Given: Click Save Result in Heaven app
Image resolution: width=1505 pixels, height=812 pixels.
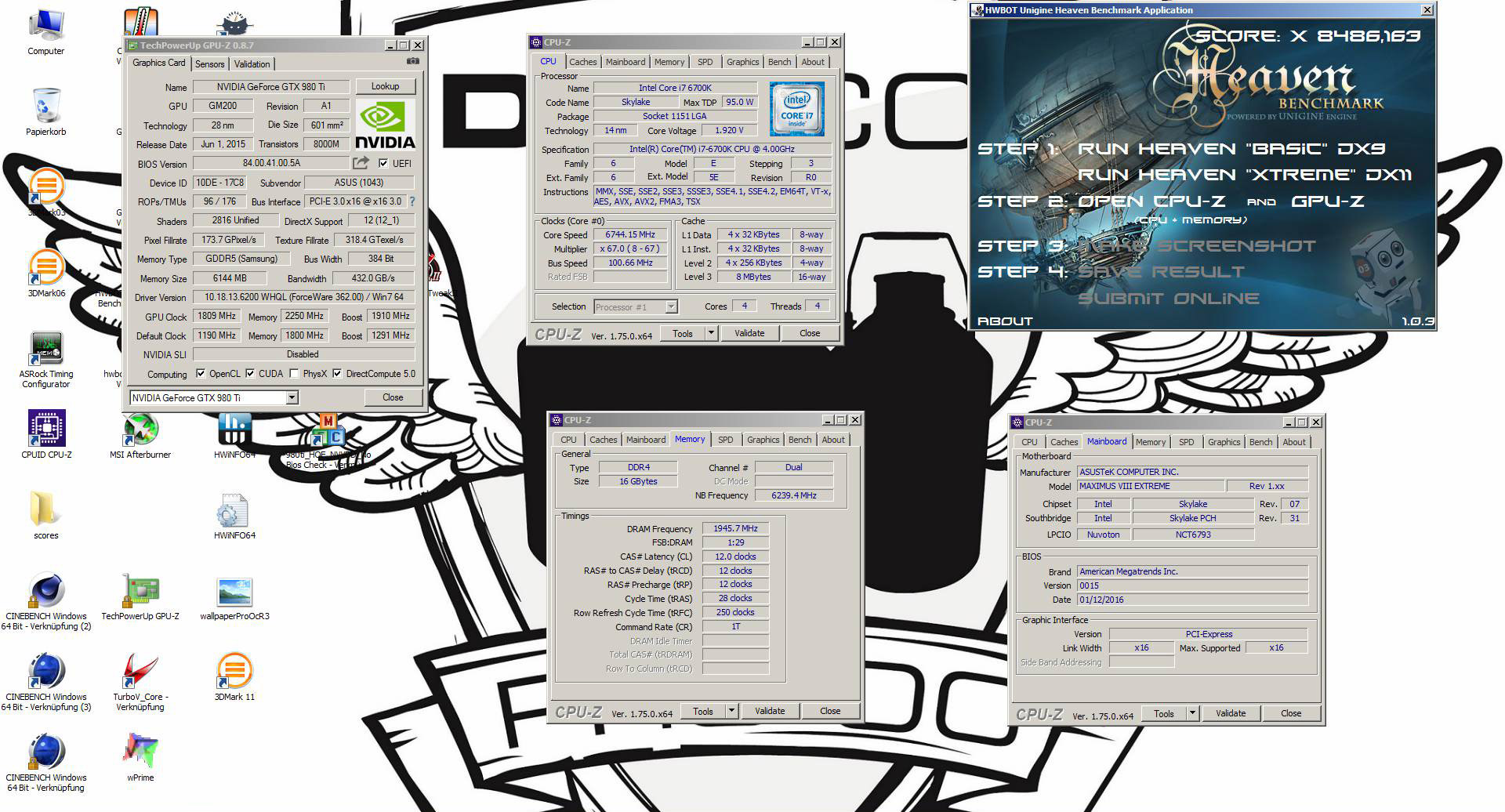Looking at the screenshot, I should pos(1161,272).
